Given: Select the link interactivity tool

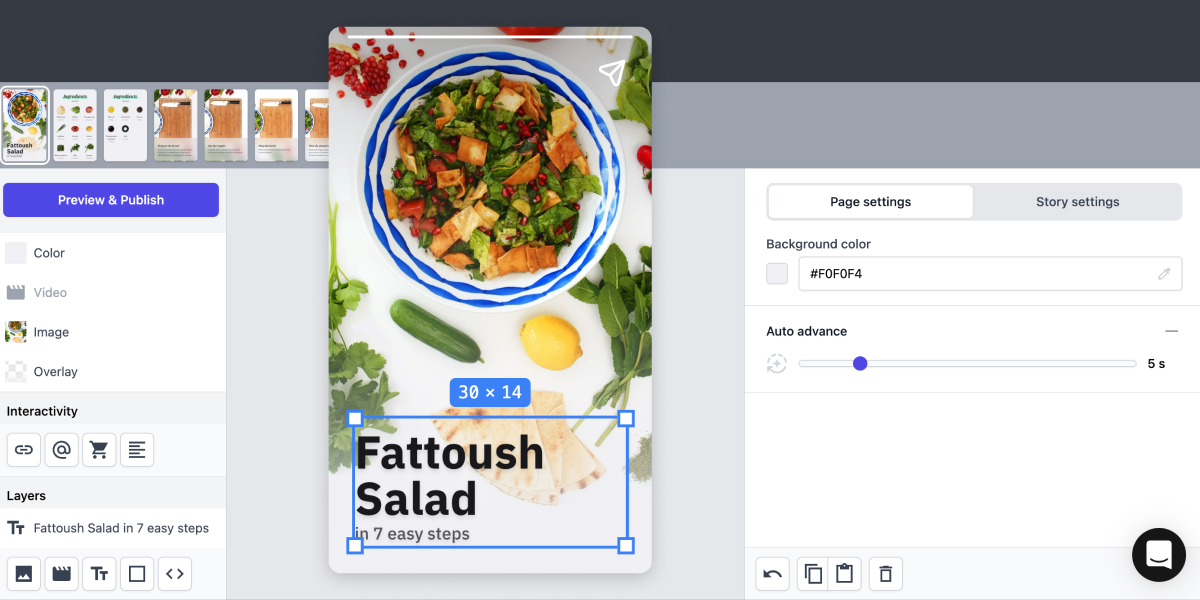Looking at the screenshot, I should click(23, 449).
